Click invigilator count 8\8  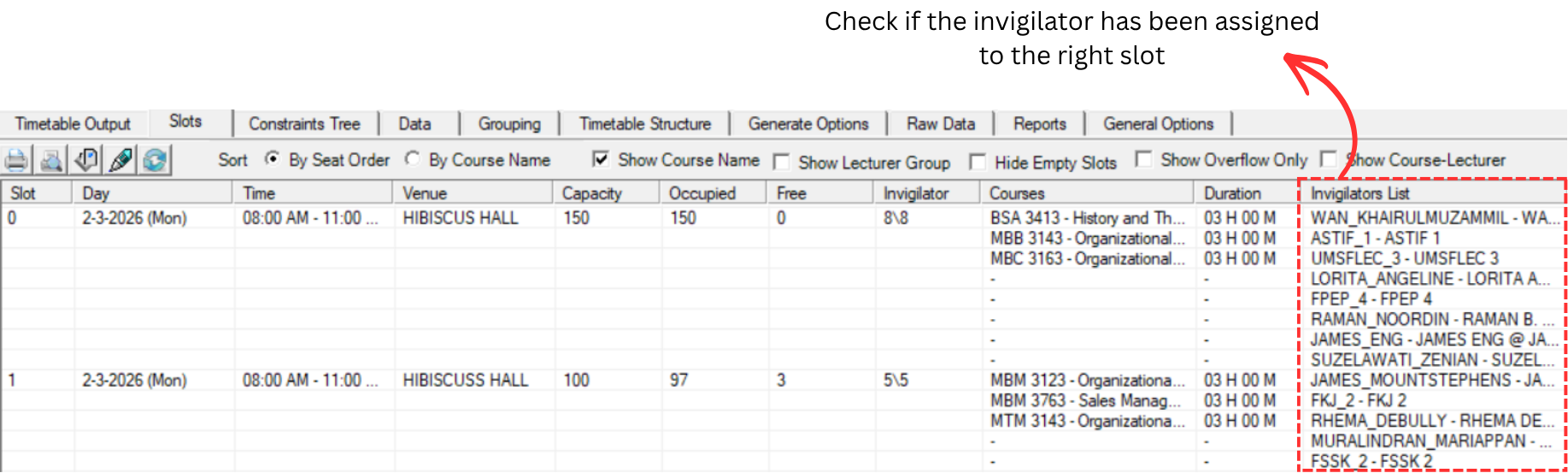[x=896, y=218]
